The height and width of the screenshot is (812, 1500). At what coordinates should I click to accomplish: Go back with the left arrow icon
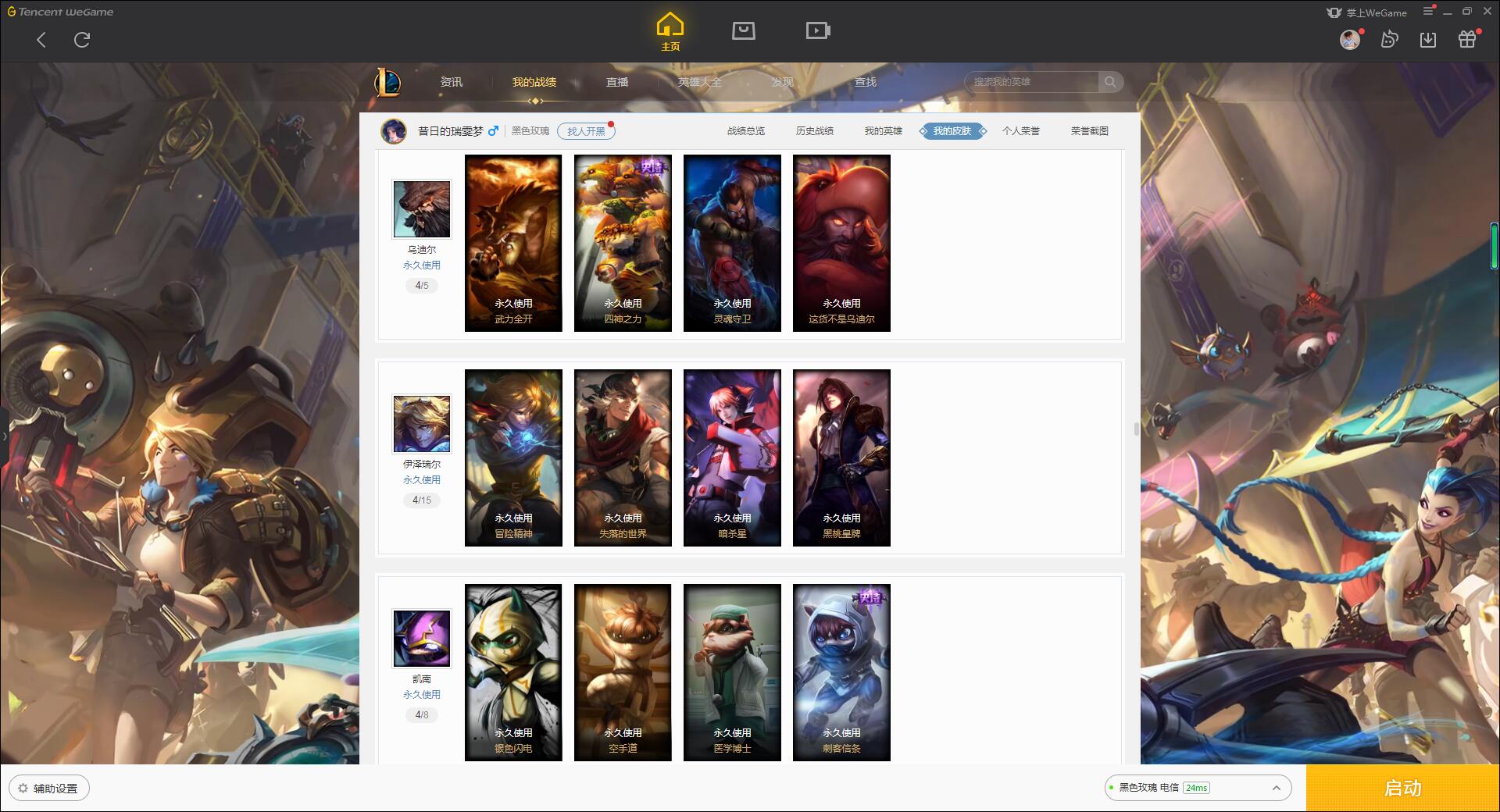pos(41,40)
